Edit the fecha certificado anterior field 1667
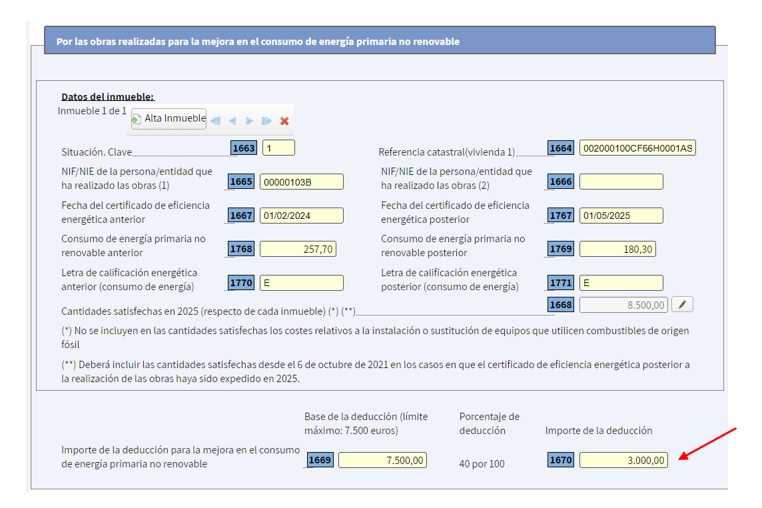This screenshot has height=508, width=762. click(x=301, y=215)
